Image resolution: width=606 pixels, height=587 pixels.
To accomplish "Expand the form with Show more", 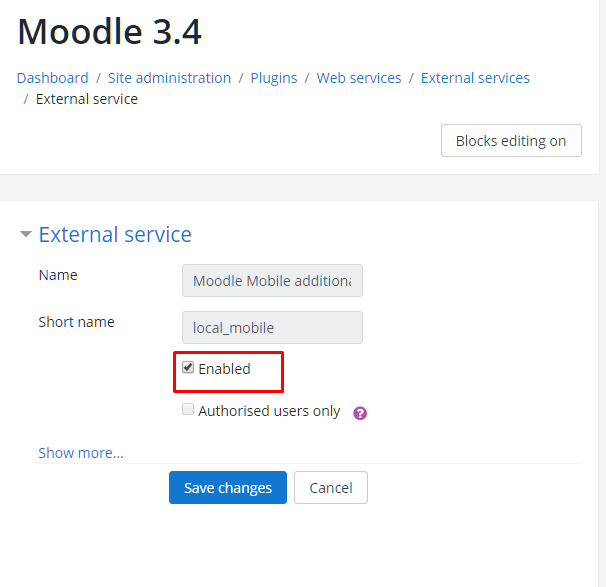I will pyautogui.click(x=81, y=453).
